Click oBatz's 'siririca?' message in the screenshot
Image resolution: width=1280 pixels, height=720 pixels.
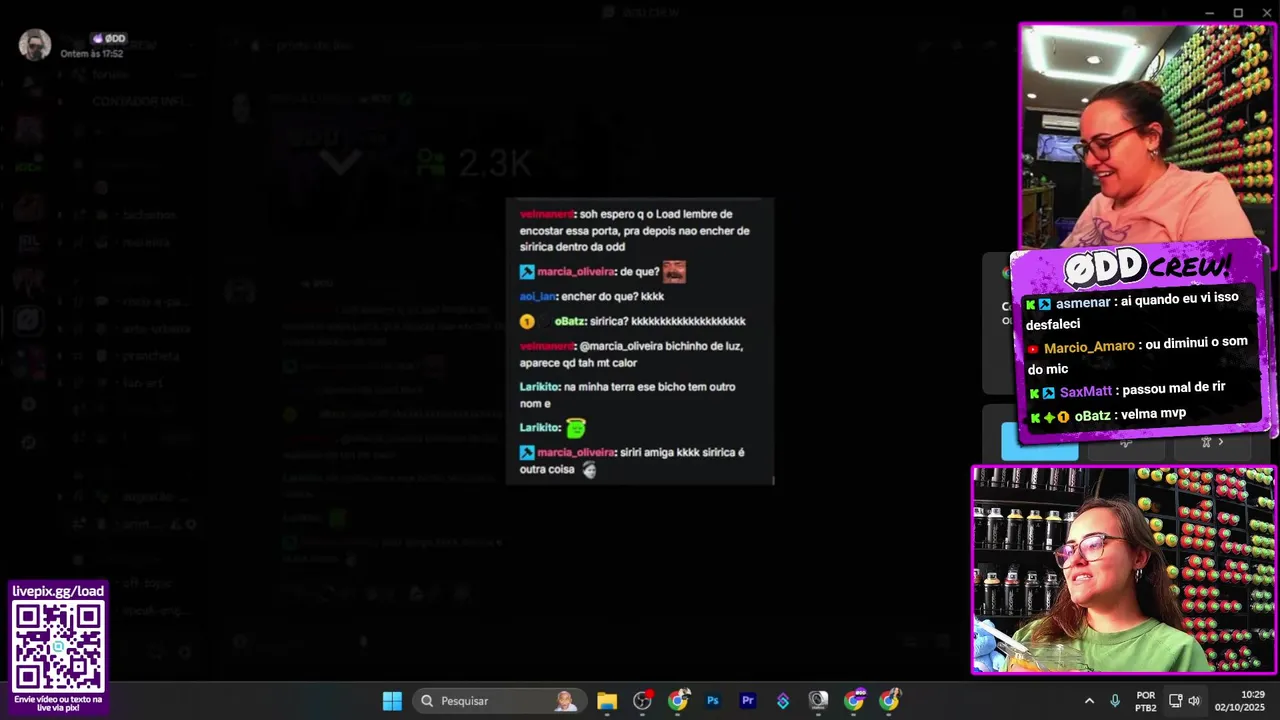[x=633, y=321]
